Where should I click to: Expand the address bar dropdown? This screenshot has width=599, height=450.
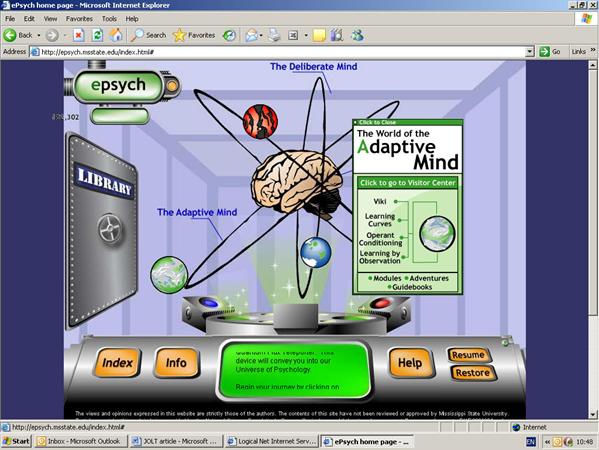pyautogui.click(x=529, y=52)
